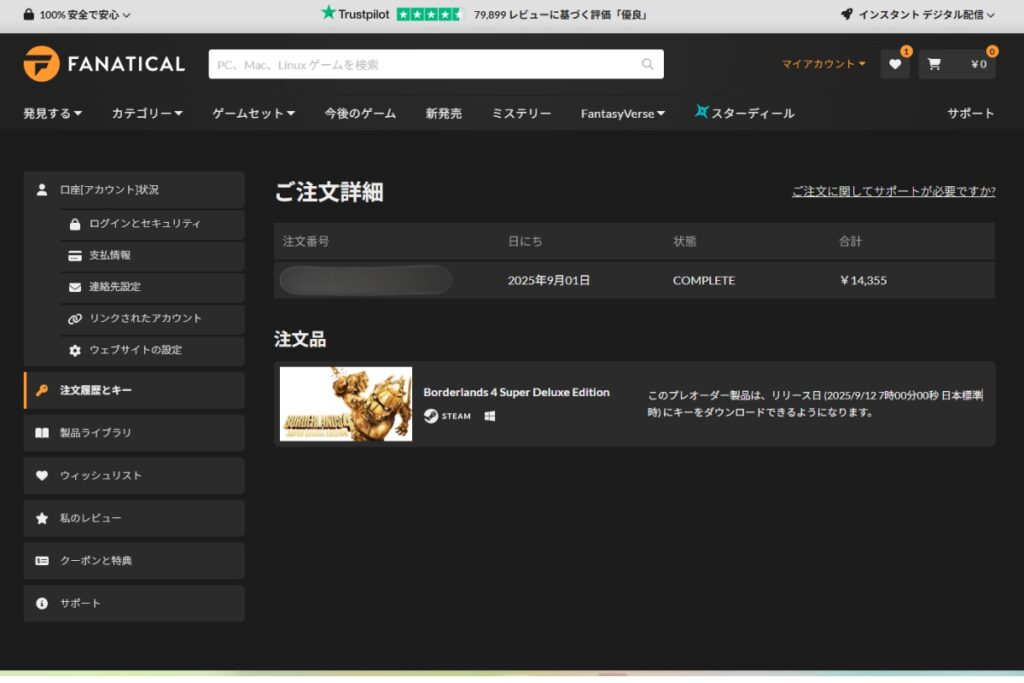Click the lock icon beside 100%安全で安心

coord(29,14)
